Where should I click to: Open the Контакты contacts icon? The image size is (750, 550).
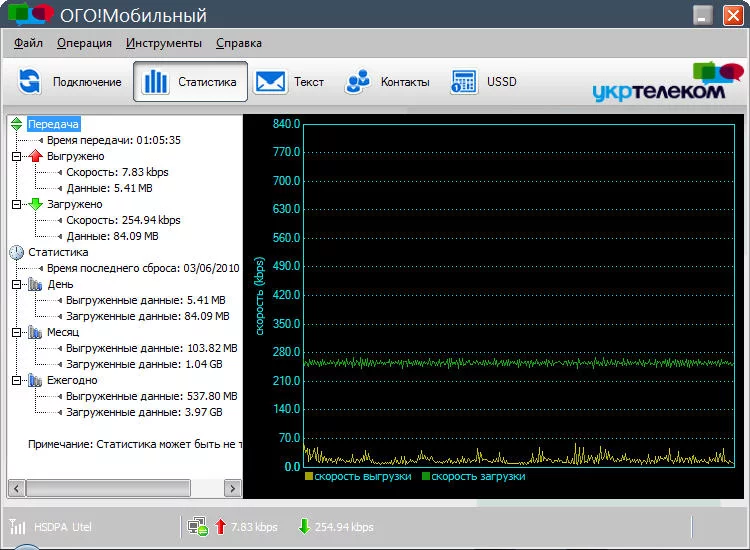tap(358, 82)
